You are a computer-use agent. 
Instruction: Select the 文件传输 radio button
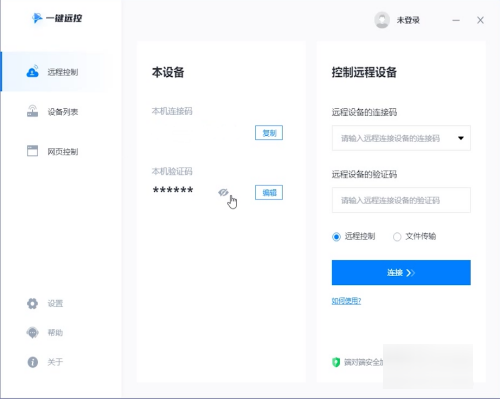[397, 237]
